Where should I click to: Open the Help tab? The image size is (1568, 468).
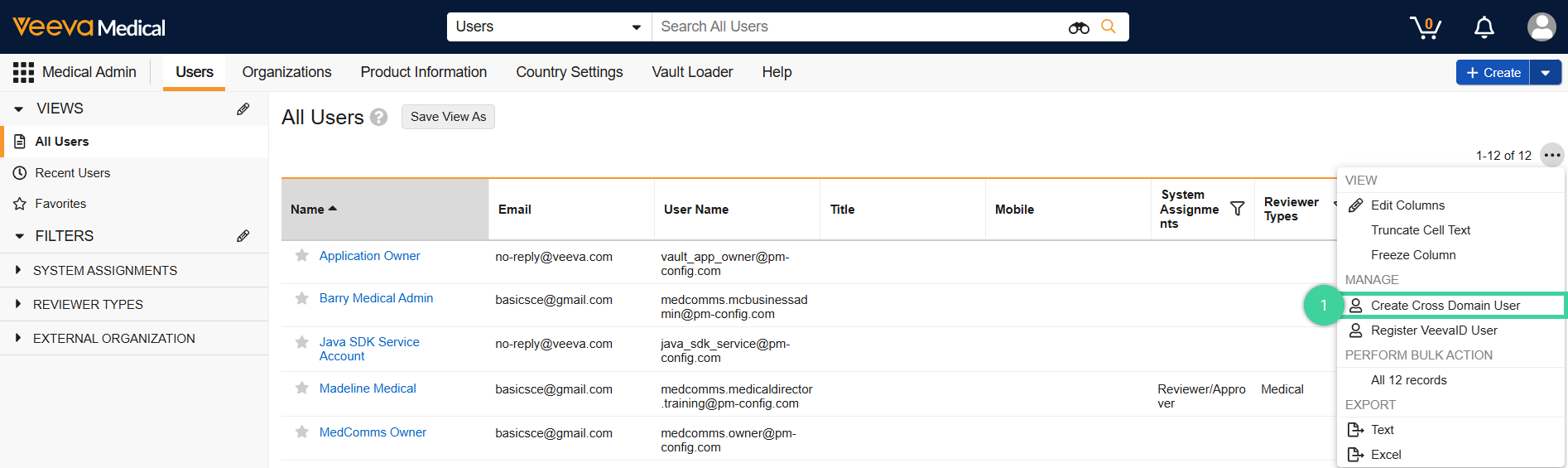point(777,72)
